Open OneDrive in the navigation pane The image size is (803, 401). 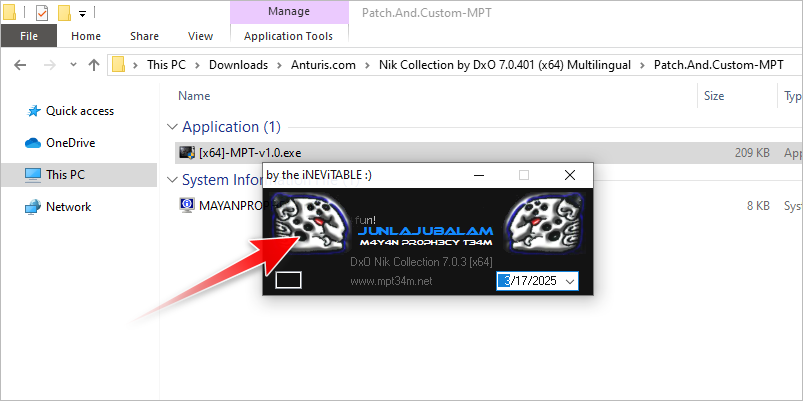70,143
